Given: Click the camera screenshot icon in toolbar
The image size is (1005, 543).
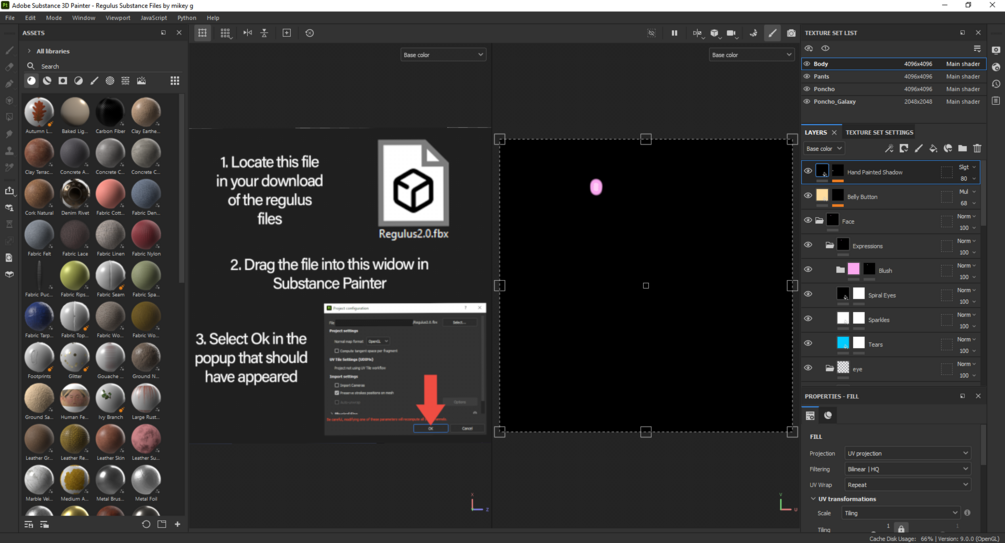Looking at the screenshot, I should coord(791,33).
